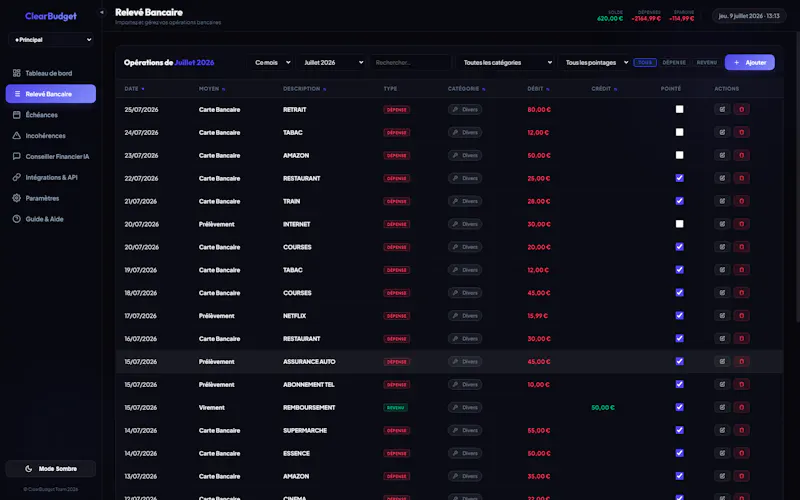Open the 'Tous les pointages' dropdown
The width and height of the screenshot is (800, 500).
coord(594,62)
